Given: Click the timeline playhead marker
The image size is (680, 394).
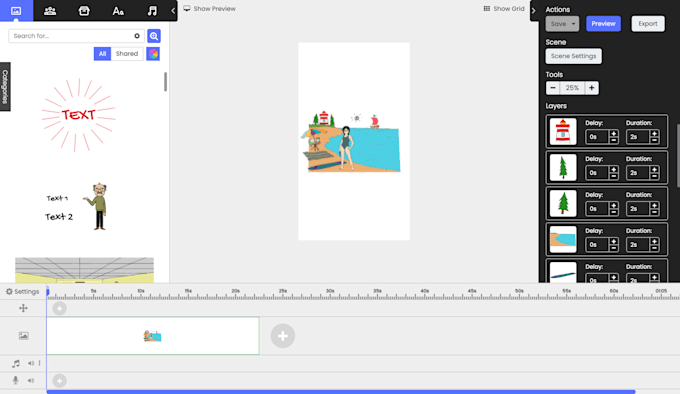Looking at the screenshot, I should coord(48,293).
